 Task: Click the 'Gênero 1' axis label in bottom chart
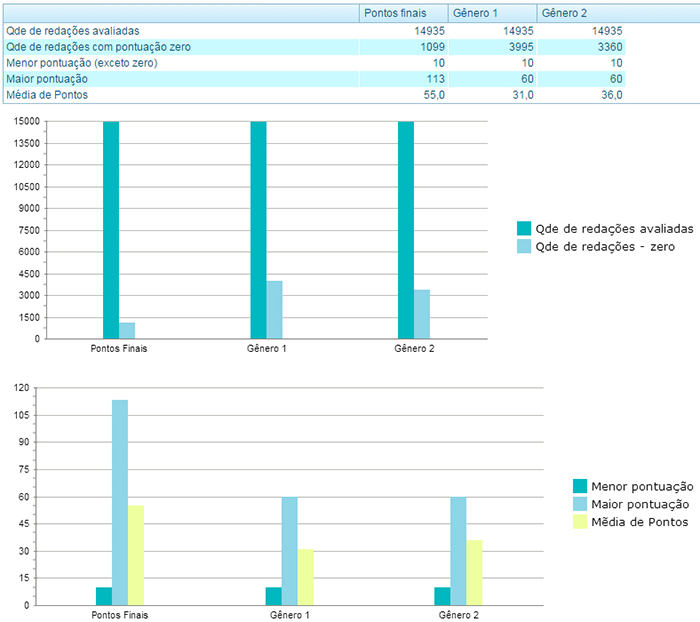[x=290, y=615]
